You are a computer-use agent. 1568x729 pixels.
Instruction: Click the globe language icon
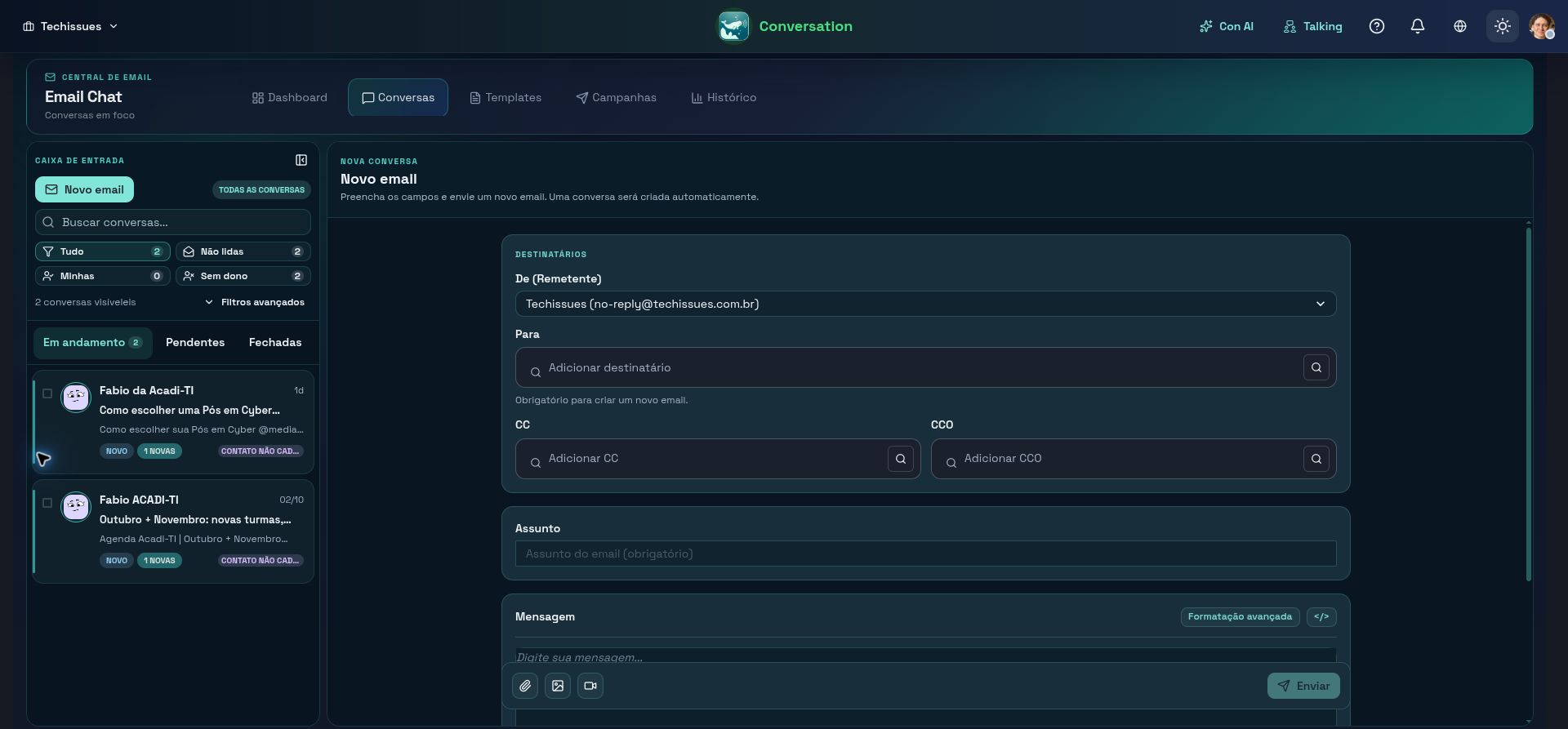coord(1460,26)
